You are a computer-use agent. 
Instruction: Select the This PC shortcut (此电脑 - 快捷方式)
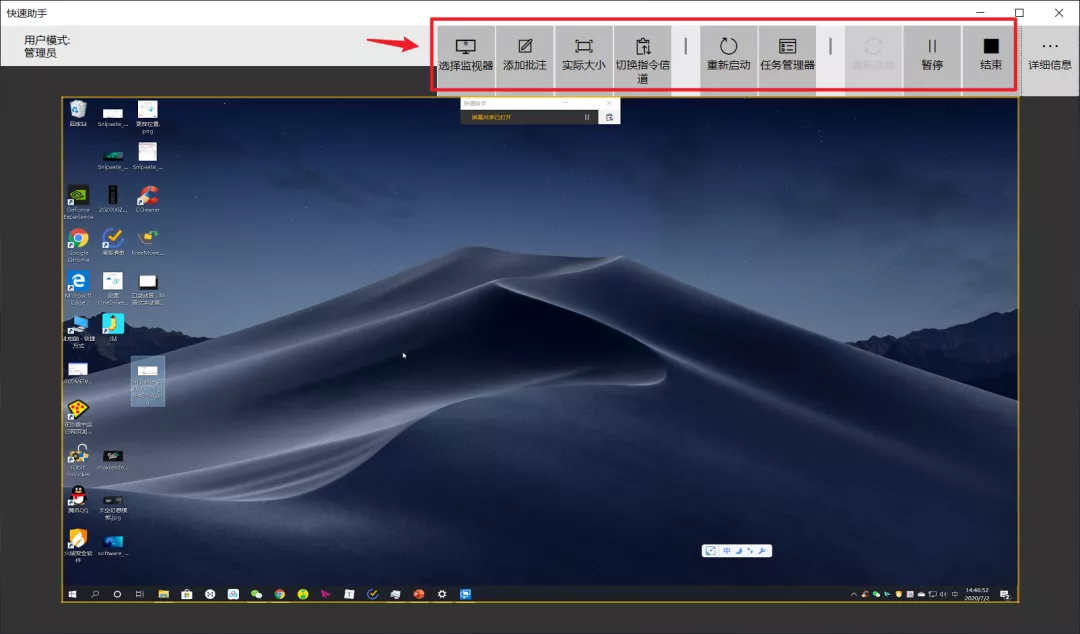(78, 331)
